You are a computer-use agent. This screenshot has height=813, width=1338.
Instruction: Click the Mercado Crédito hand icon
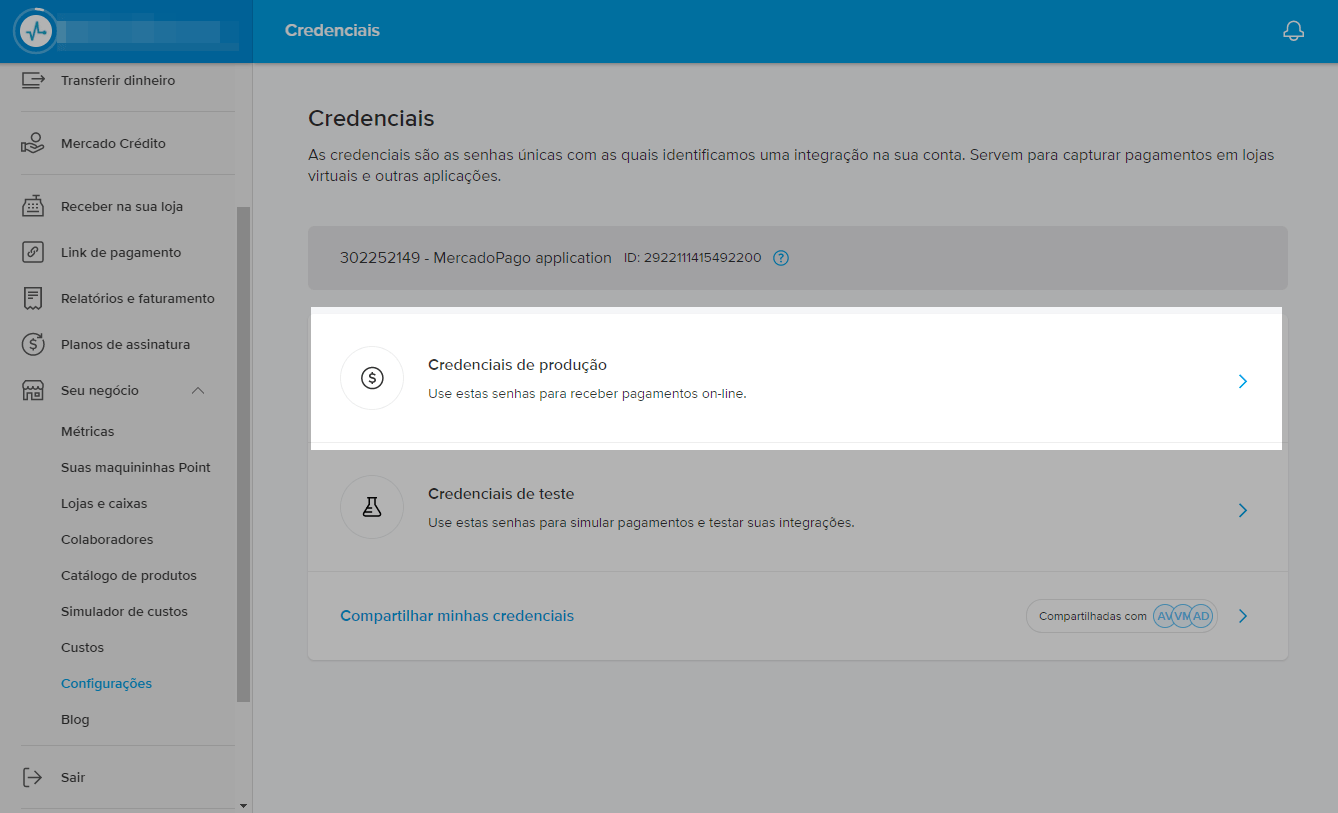click(33, 144)
